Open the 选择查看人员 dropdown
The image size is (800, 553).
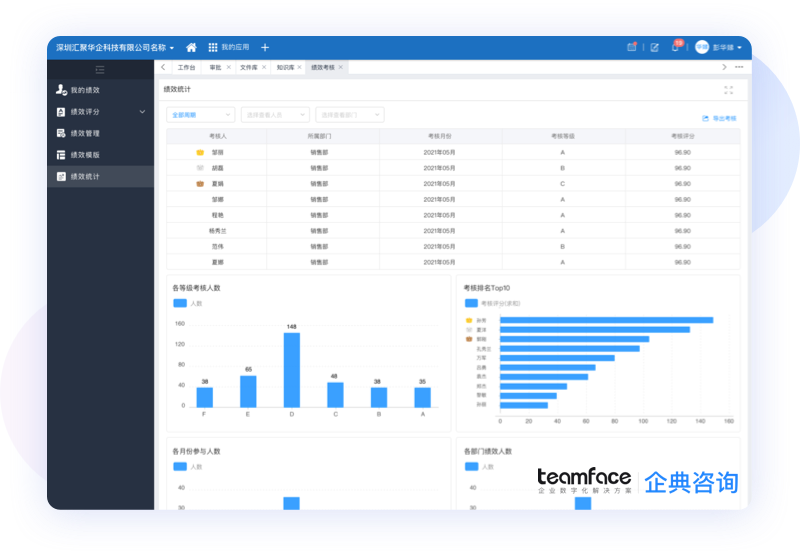275,115
